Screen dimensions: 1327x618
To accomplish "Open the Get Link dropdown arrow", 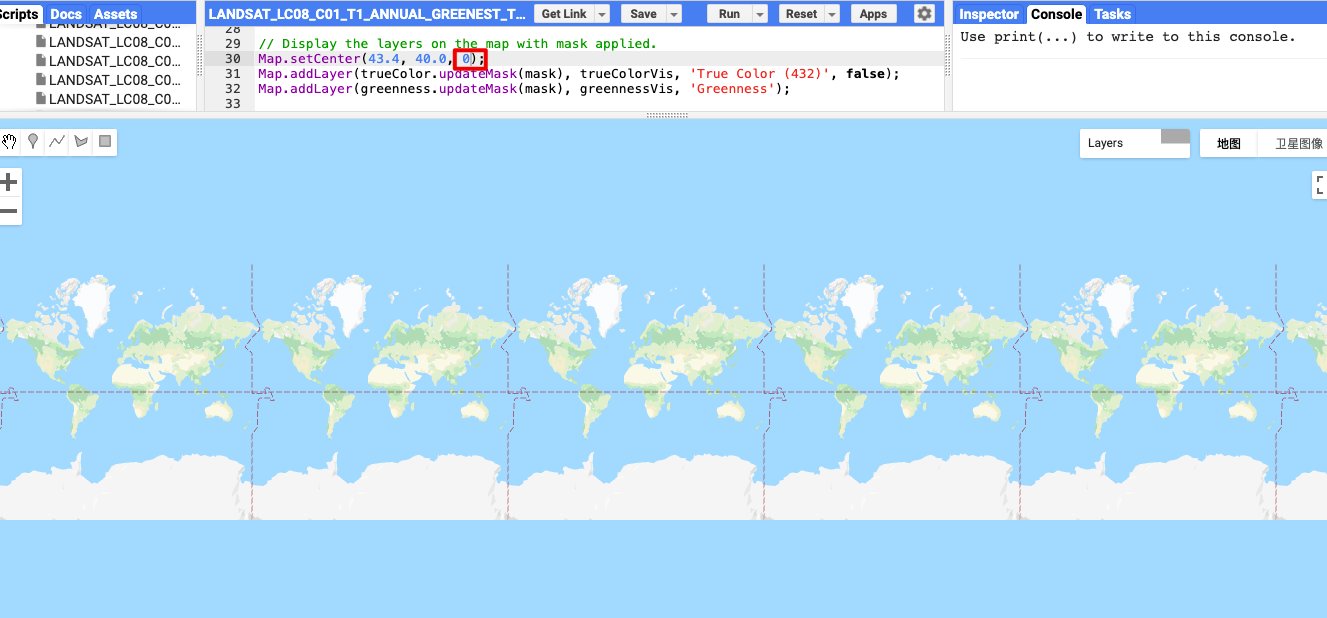I will 601,14.
